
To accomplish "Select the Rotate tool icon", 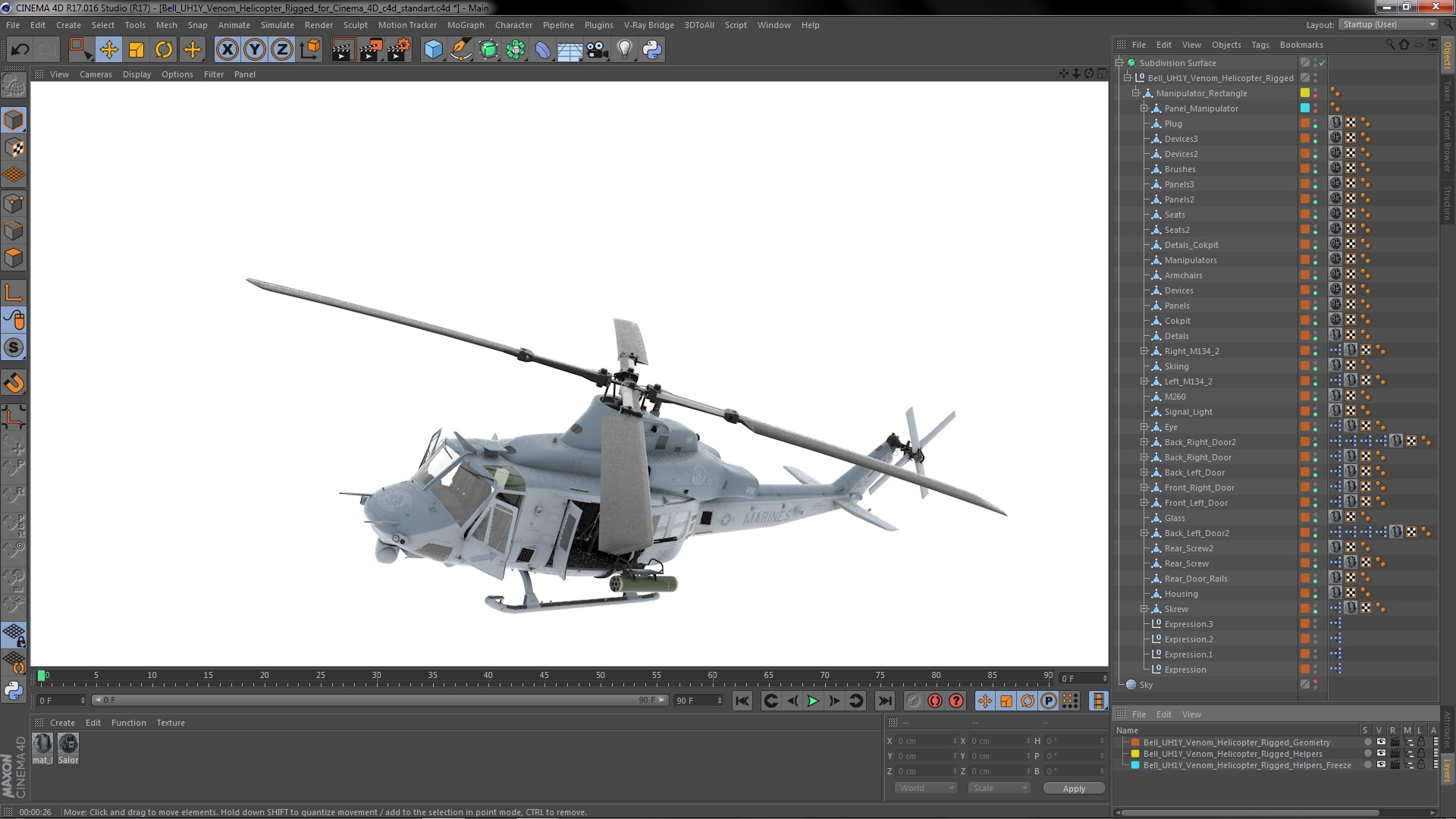I will coord(164,50).
